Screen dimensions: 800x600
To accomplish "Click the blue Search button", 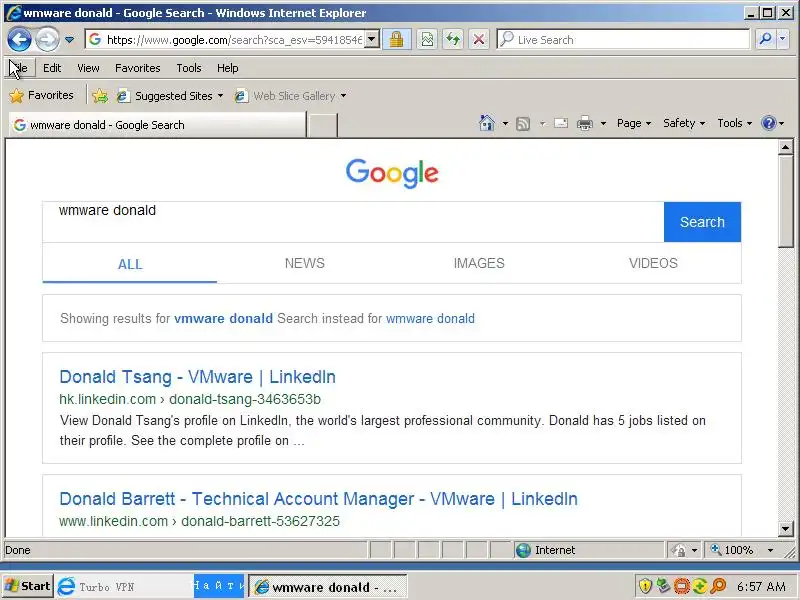I will click(x=702, y=222).
